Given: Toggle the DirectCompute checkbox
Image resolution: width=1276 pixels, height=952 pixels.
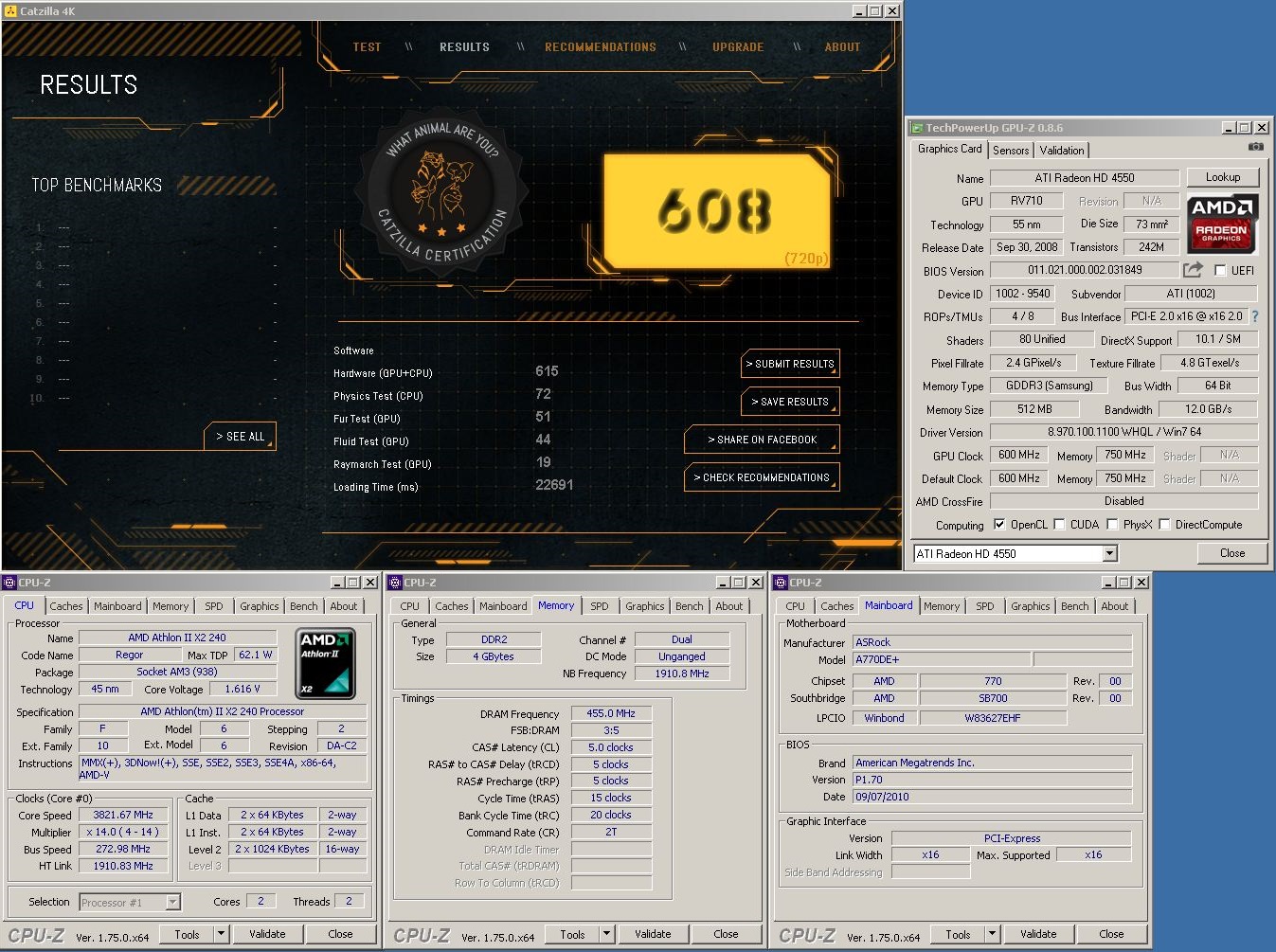Looking at the screenshot, I should pyautogui.click(x=1164, y=524).
